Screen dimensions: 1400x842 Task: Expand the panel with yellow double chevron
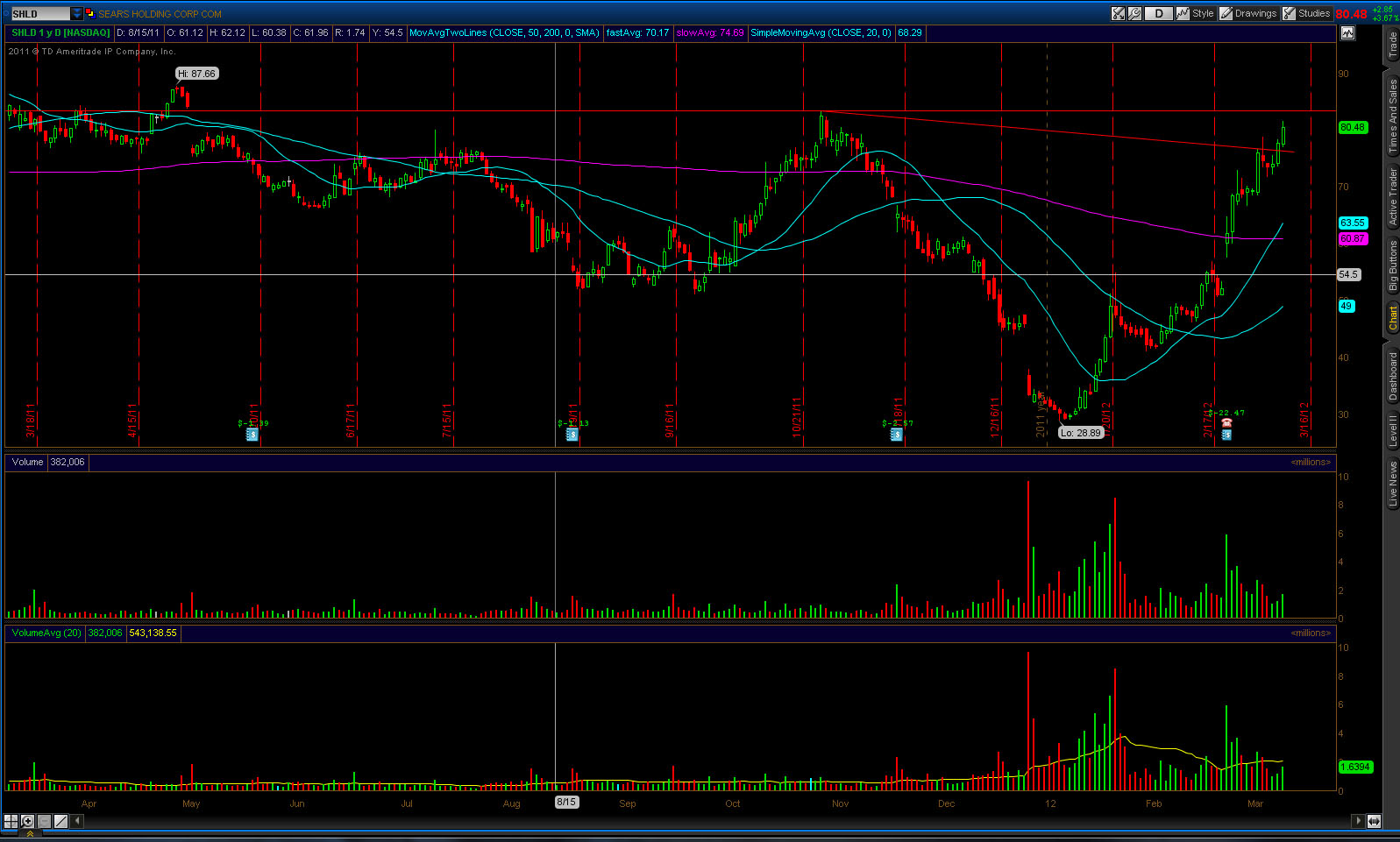tap(29, 834)
